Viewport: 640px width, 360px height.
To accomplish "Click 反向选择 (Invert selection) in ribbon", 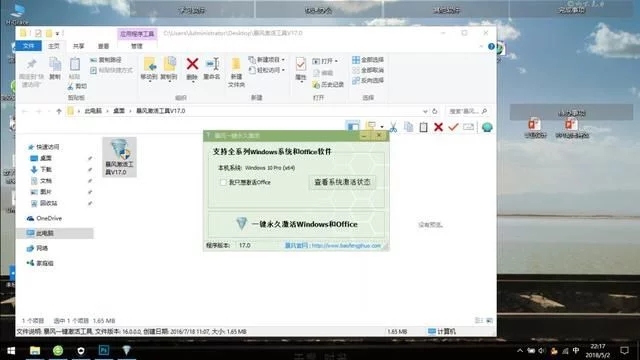I will (x=368, y=80).
